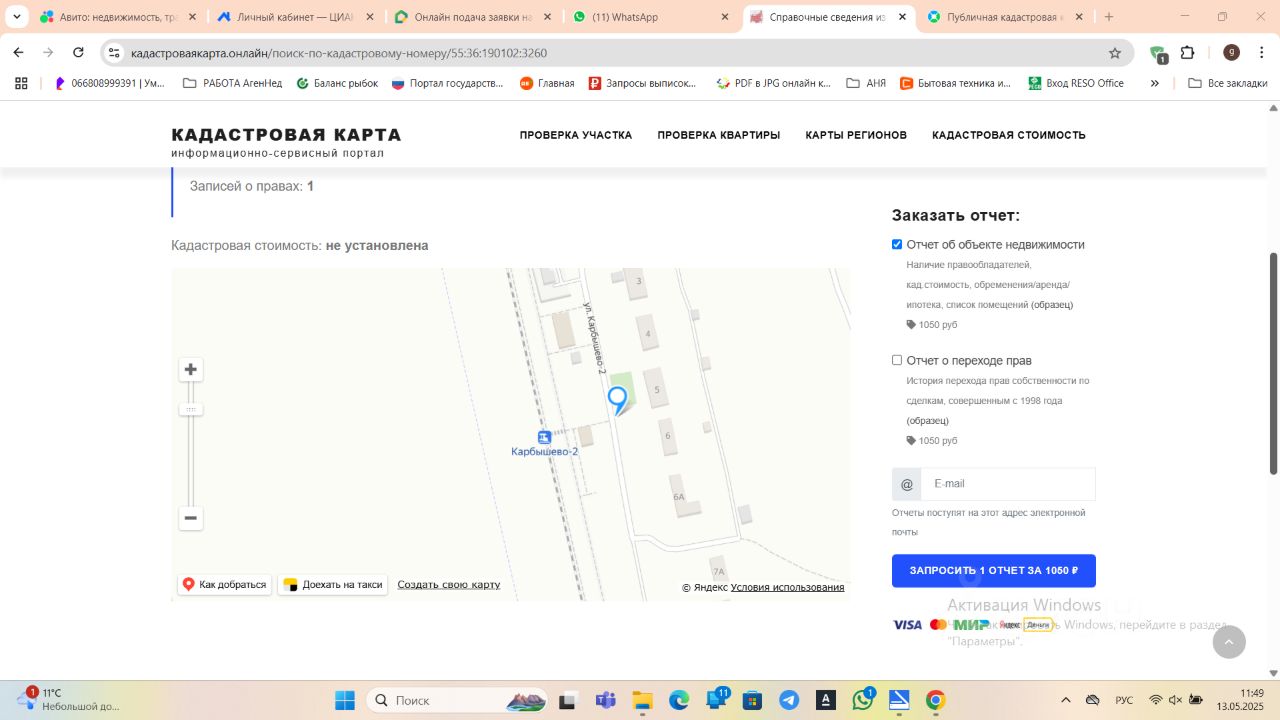The width and height of the screenshot is (1280, 720).
Task: Open the tab search dropdown arrow
Action: 17,17
